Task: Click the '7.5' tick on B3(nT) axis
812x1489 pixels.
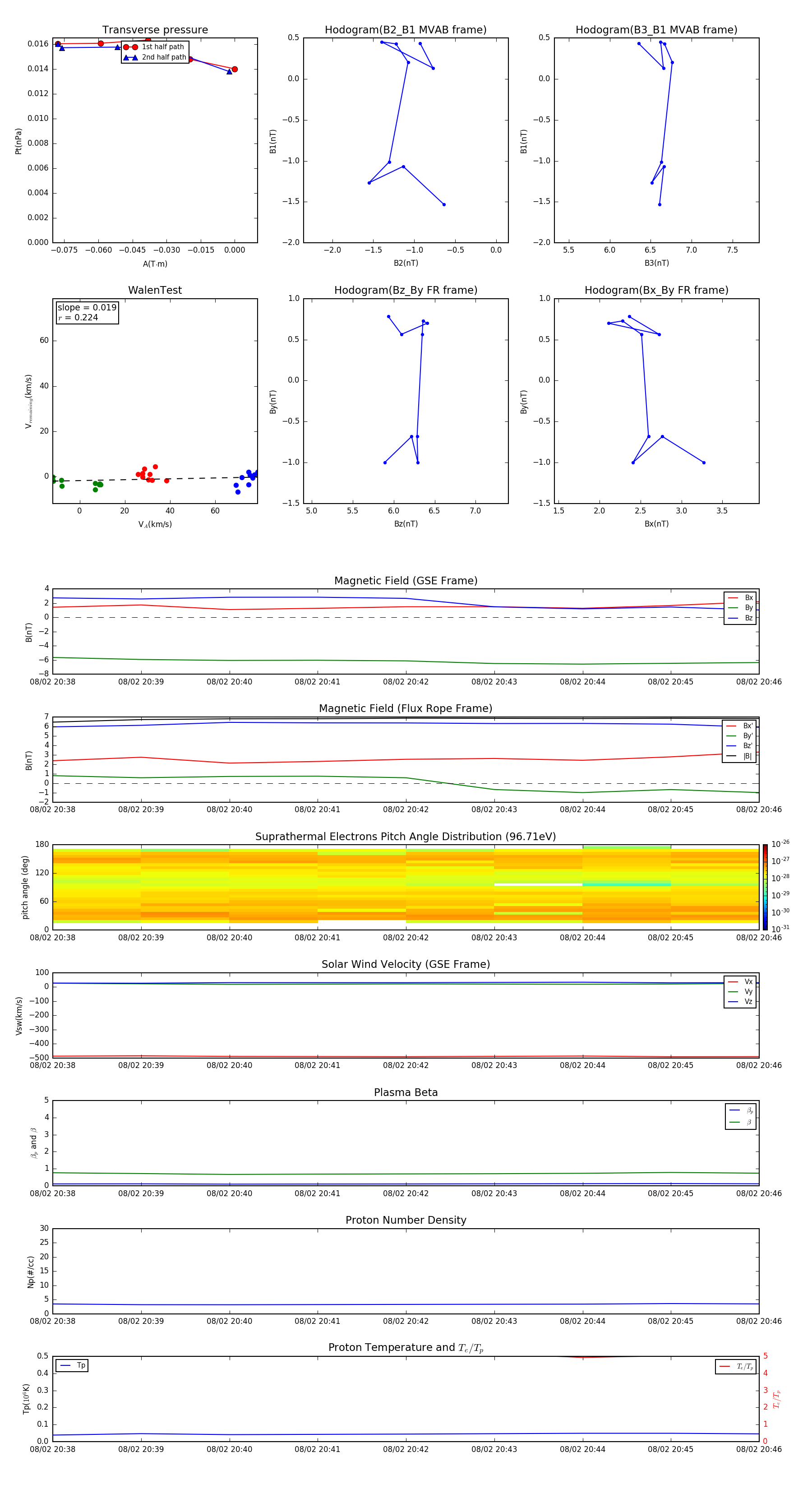Action: coord(732,250)
